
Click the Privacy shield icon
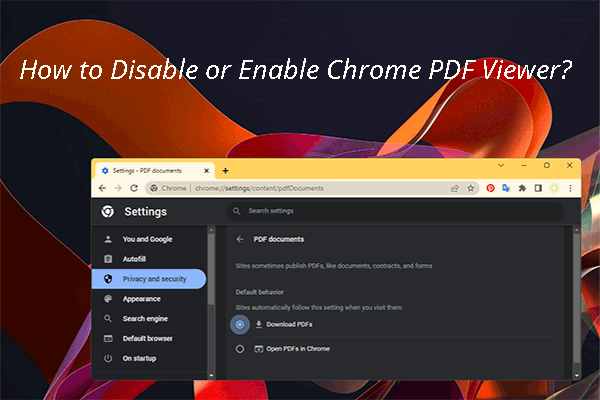tap(108, 279)
